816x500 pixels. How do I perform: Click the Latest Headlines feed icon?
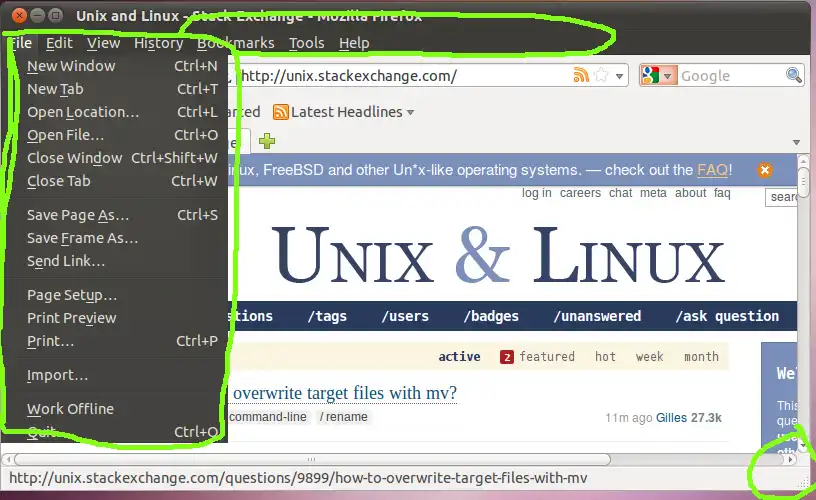pyautogui.click(x=280, y=112)
